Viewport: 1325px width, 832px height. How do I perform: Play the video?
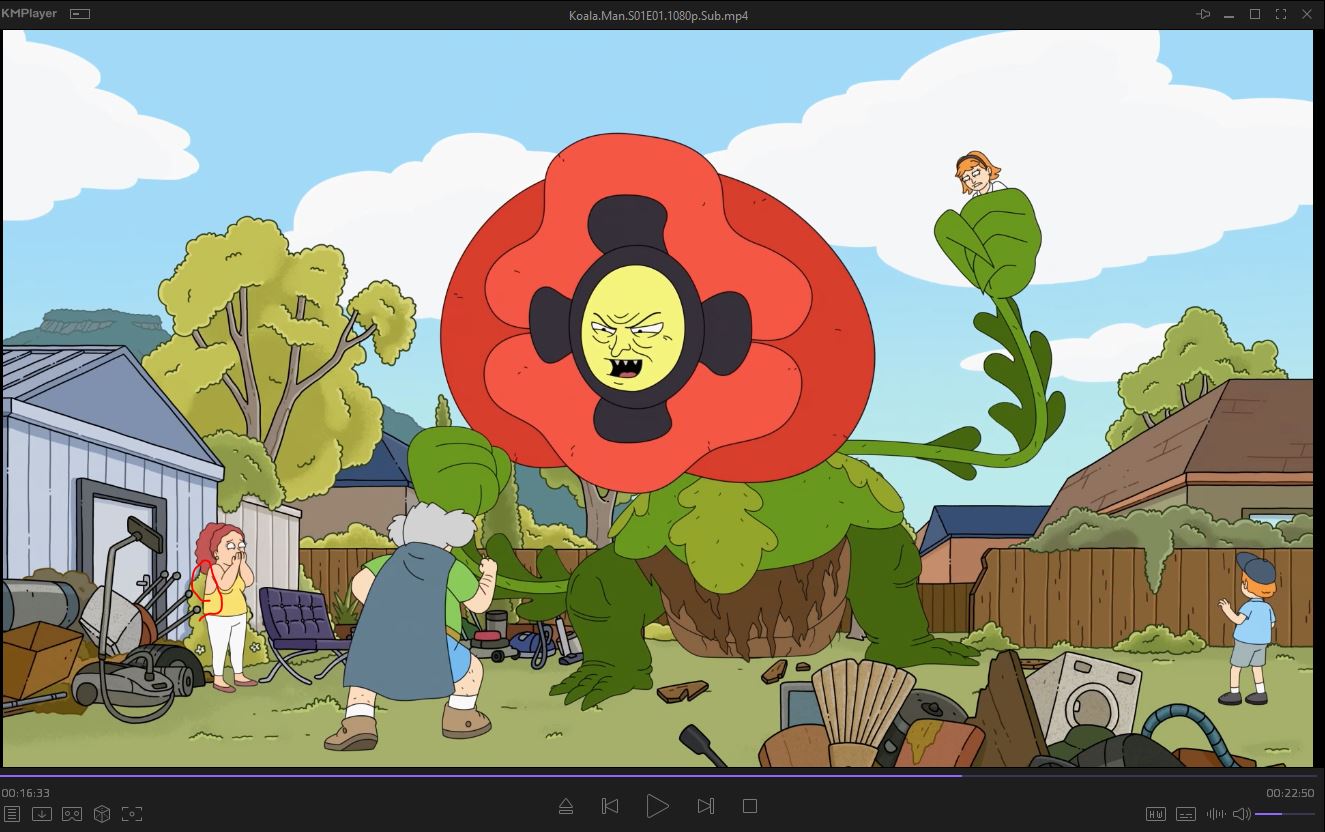click(657, 806)
